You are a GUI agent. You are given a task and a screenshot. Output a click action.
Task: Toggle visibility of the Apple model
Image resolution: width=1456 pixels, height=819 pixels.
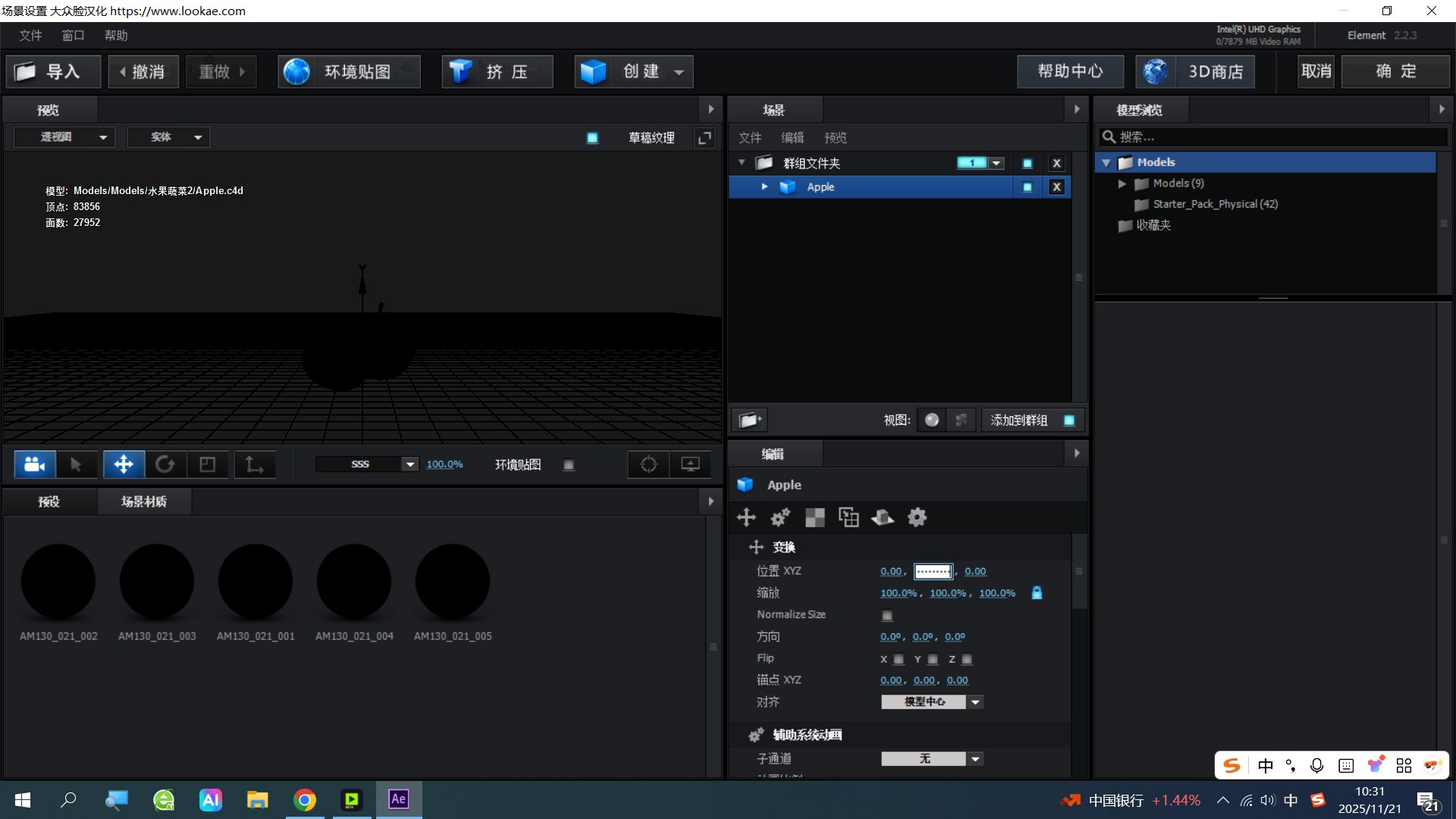tap(1028, 187)
